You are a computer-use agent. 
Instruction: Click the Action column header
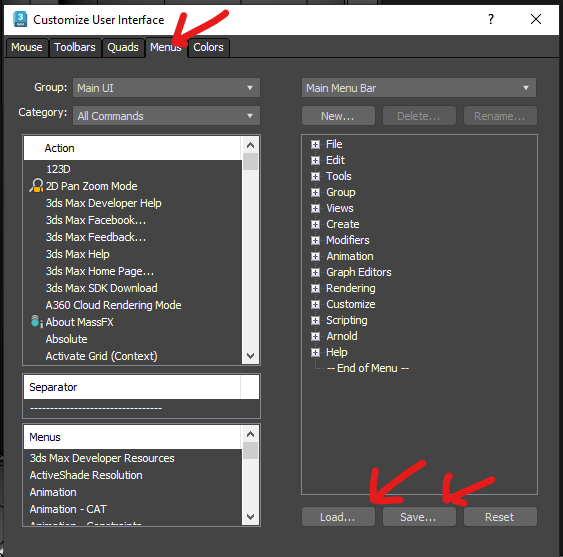[x=133, y=148]
